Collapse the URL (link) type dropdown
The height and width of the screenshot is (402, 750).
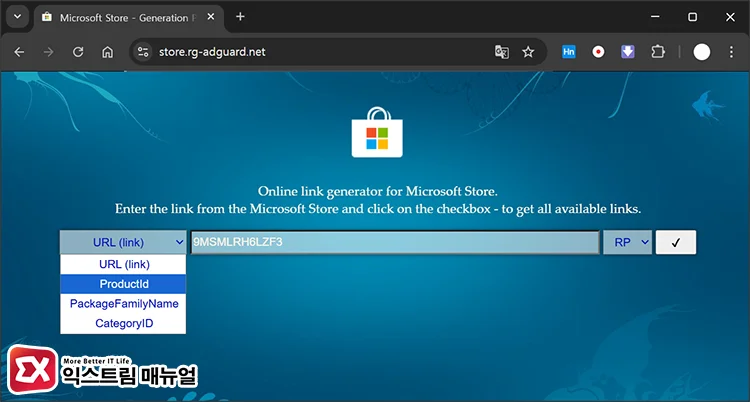coord(123,242)
